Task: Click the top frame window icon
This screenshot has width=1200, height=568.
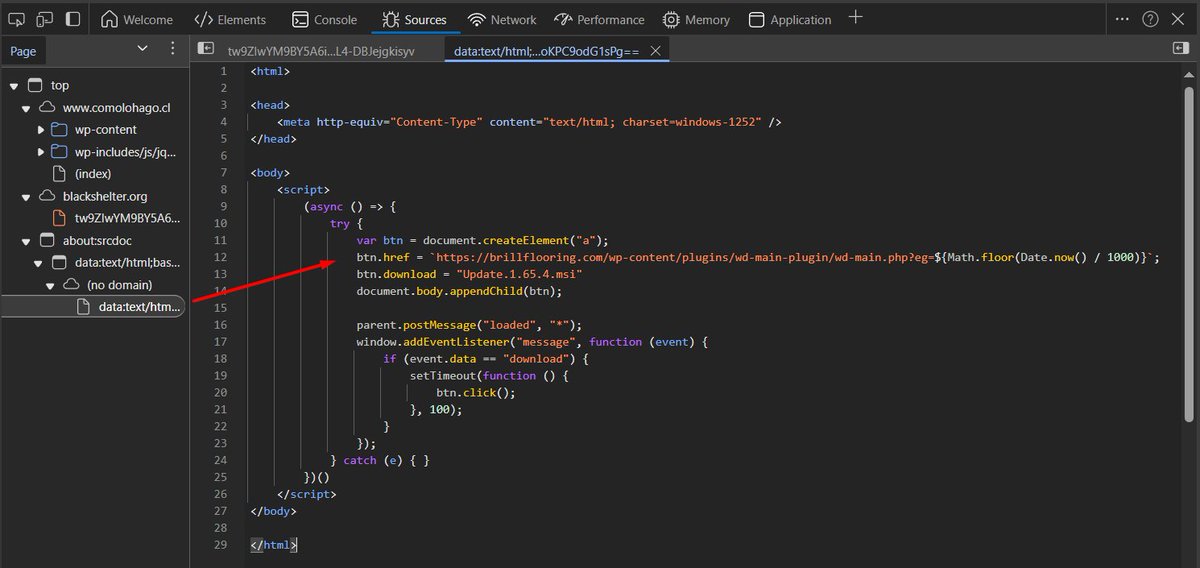Action: click(x=35, y=86)
